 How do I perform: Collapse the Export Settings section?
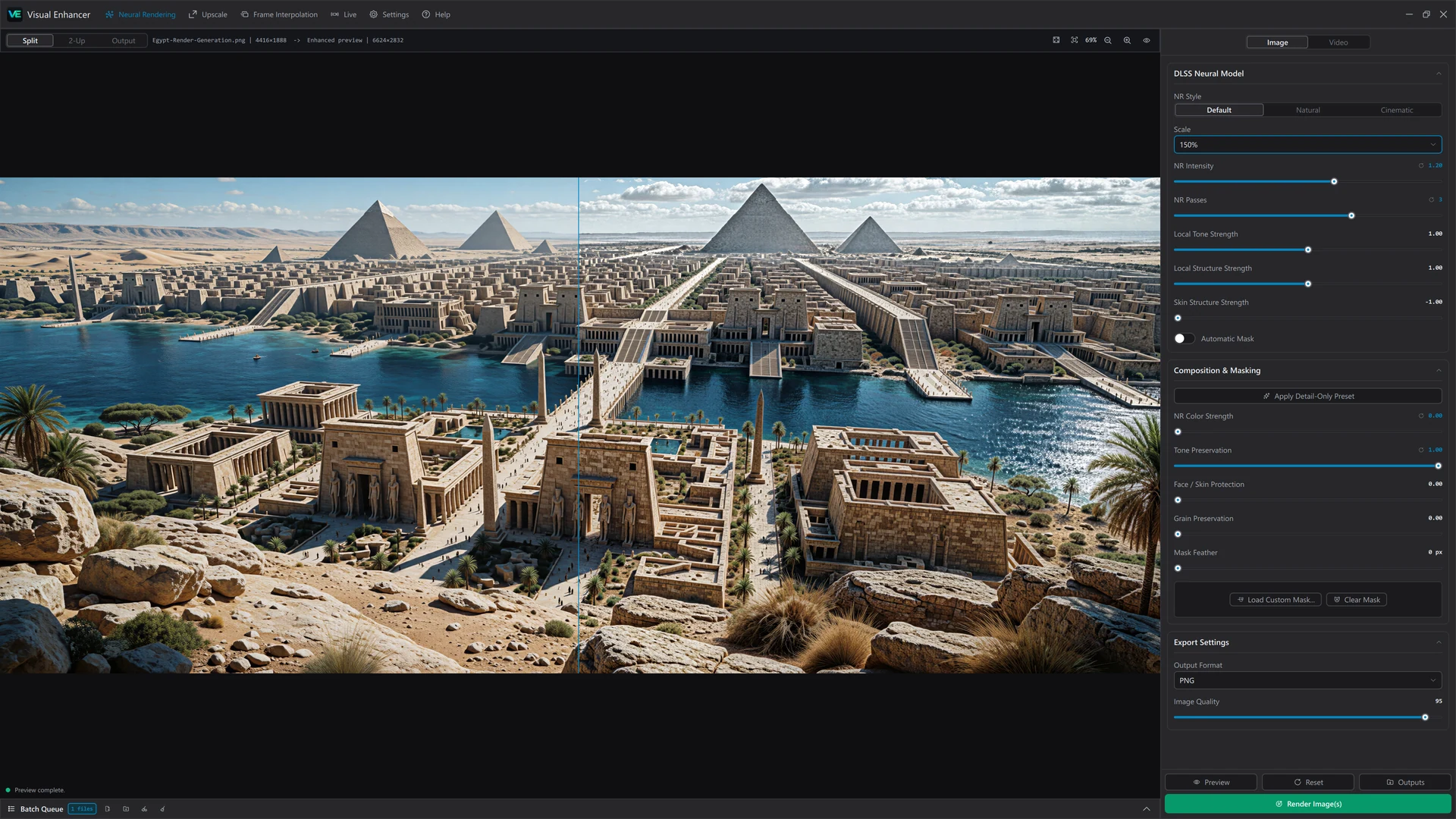click(1439, 642)
